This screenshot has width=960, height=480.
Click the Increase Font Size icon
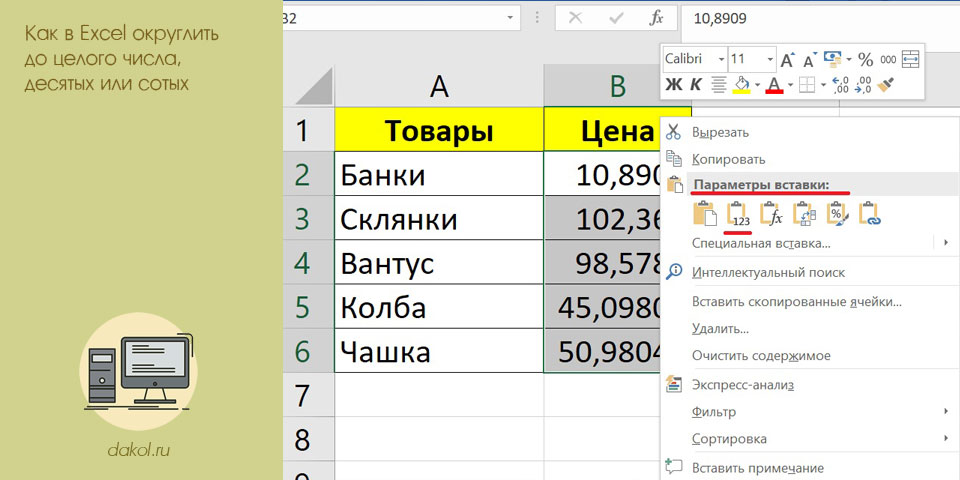coord(787,60)
